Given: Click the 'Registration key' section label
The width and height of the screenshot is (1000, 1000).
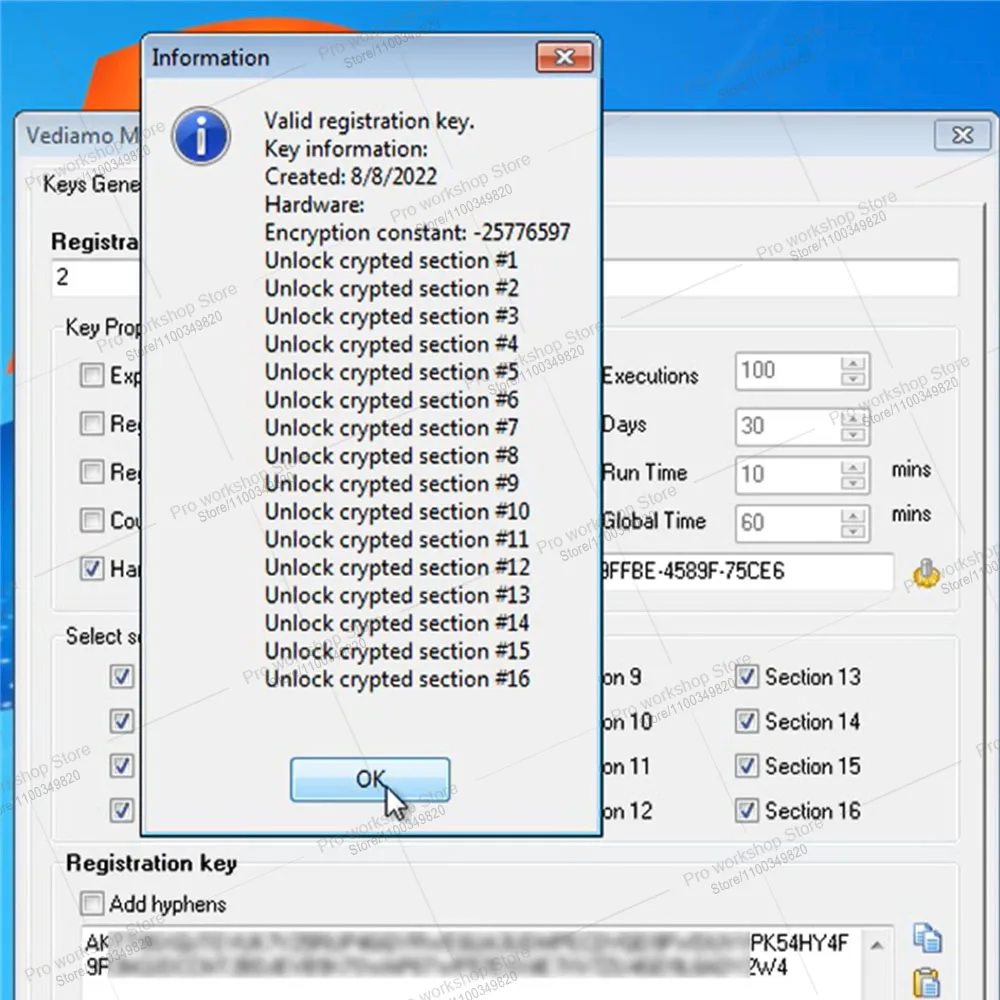Looking at the screenshot, I should [151, 863].
